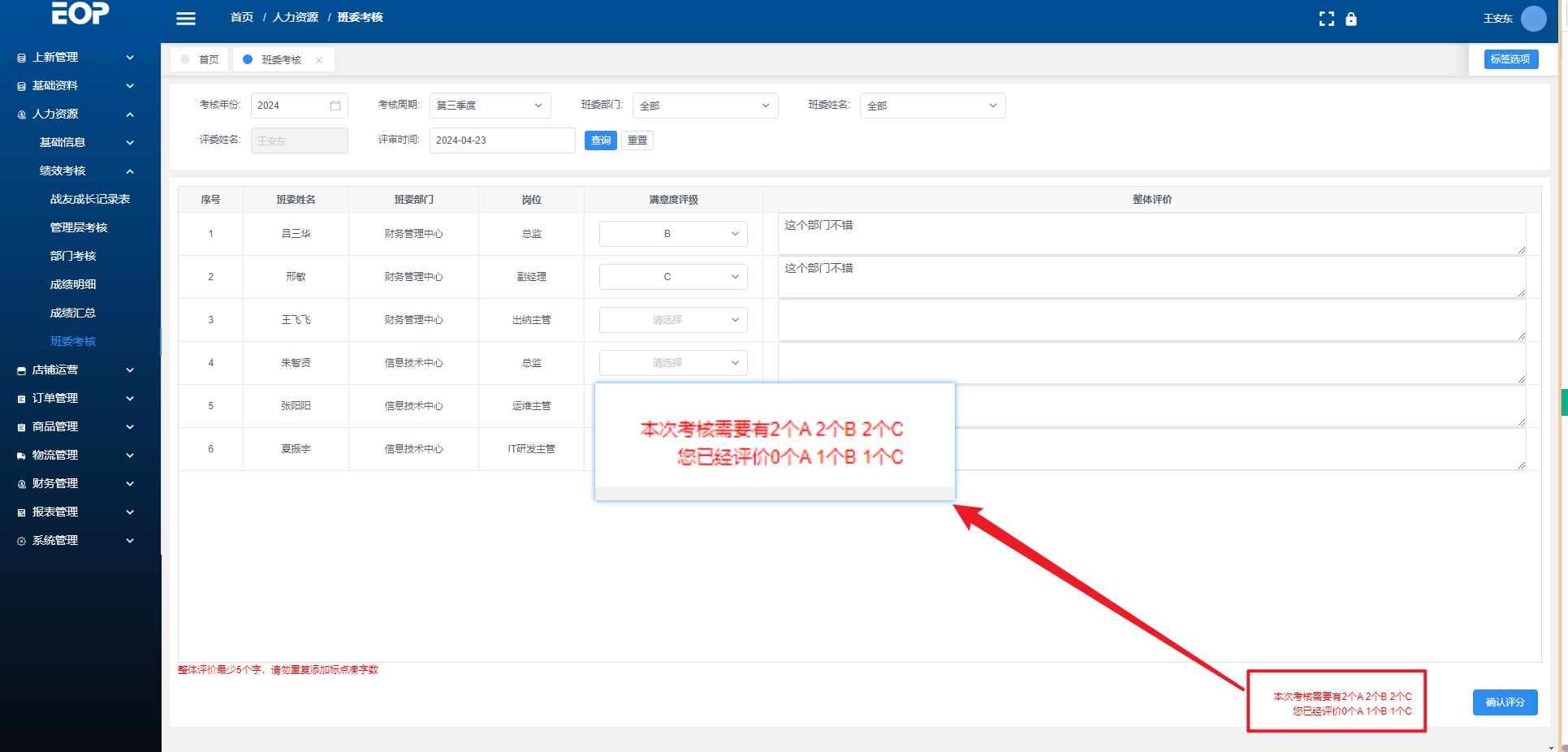Click the lock screen icon
The image size is (1568, 752).
coord(1351,19)
